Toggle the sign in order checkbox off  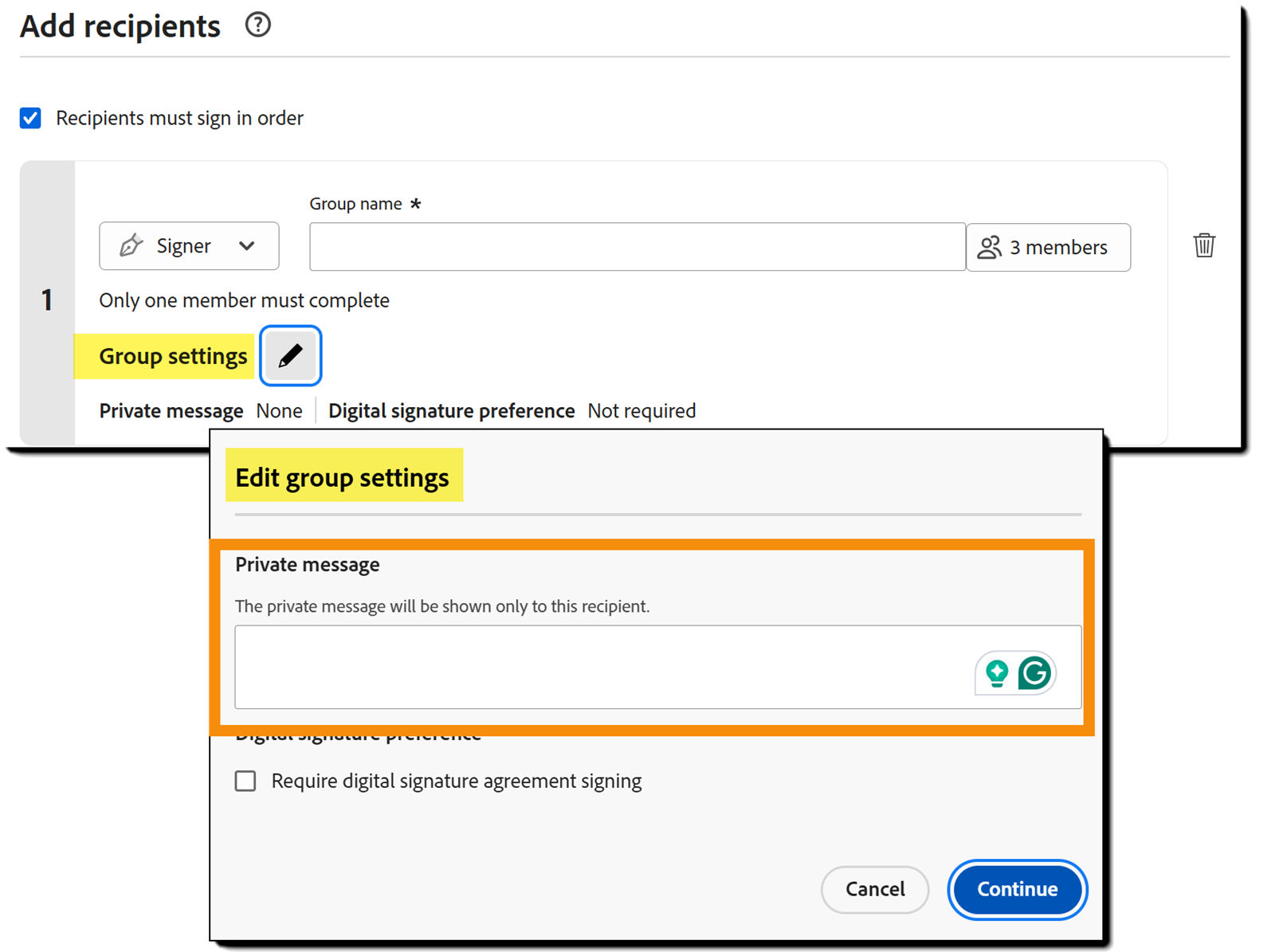point(29,118)
